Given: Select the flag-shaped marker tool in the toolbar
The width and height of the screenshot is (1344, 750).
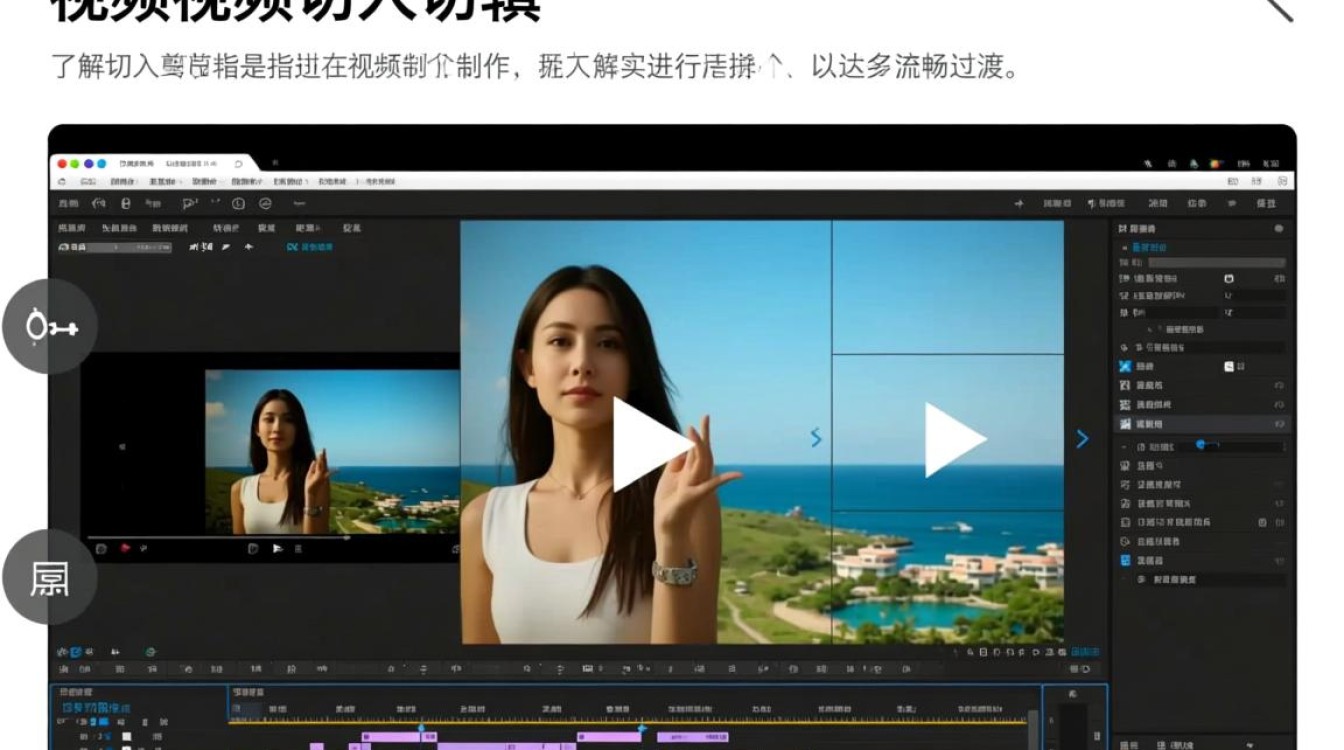Looking at the screenshot, I should point(189,204).
